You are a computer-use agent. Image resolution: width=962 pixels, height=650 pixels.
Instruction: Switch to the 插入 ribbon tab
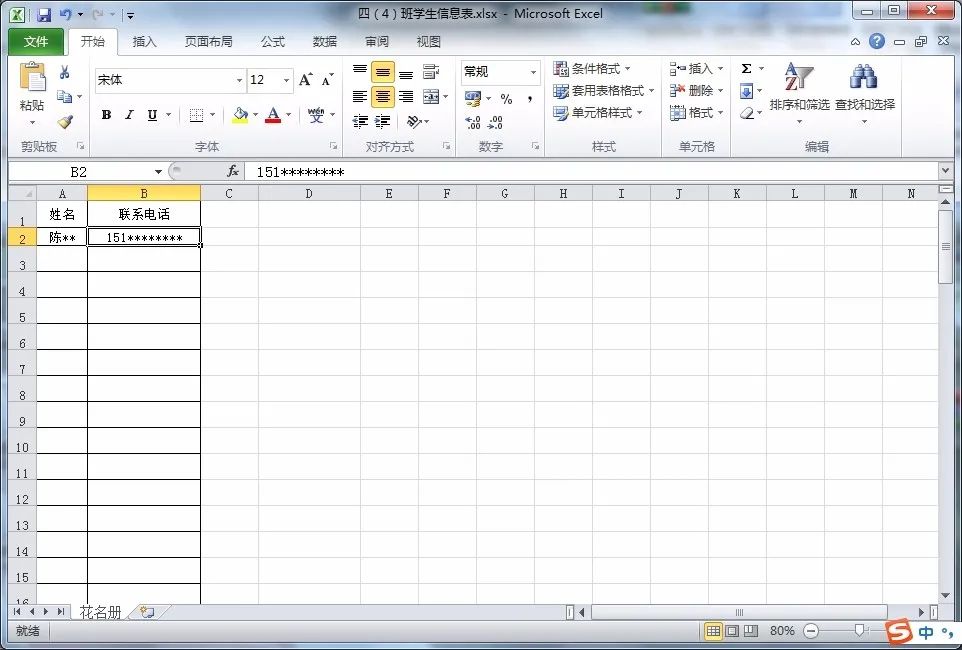[145, 42]
